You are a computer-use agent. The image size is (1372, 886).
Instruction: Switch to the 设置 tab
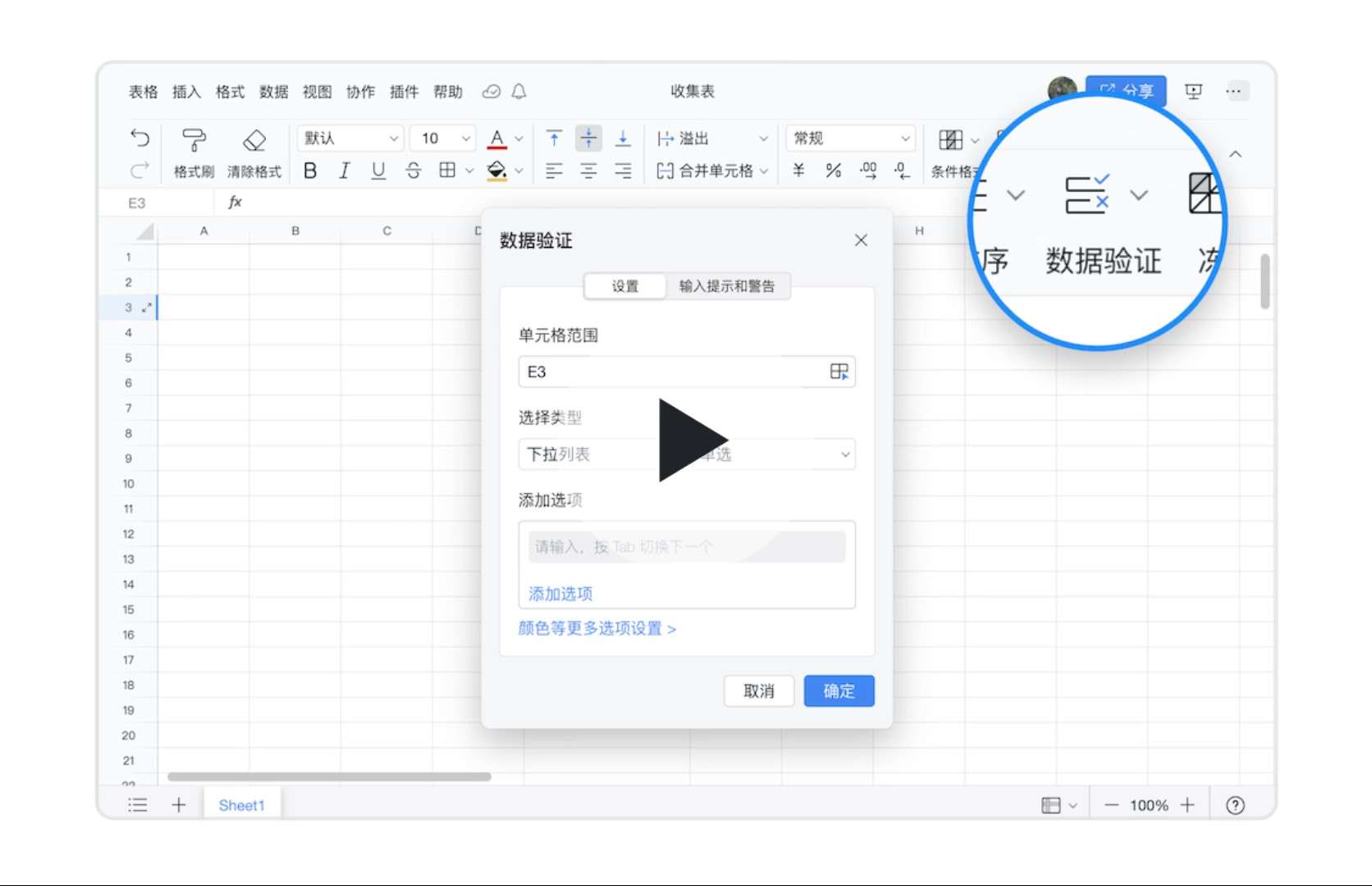(624, 286)
